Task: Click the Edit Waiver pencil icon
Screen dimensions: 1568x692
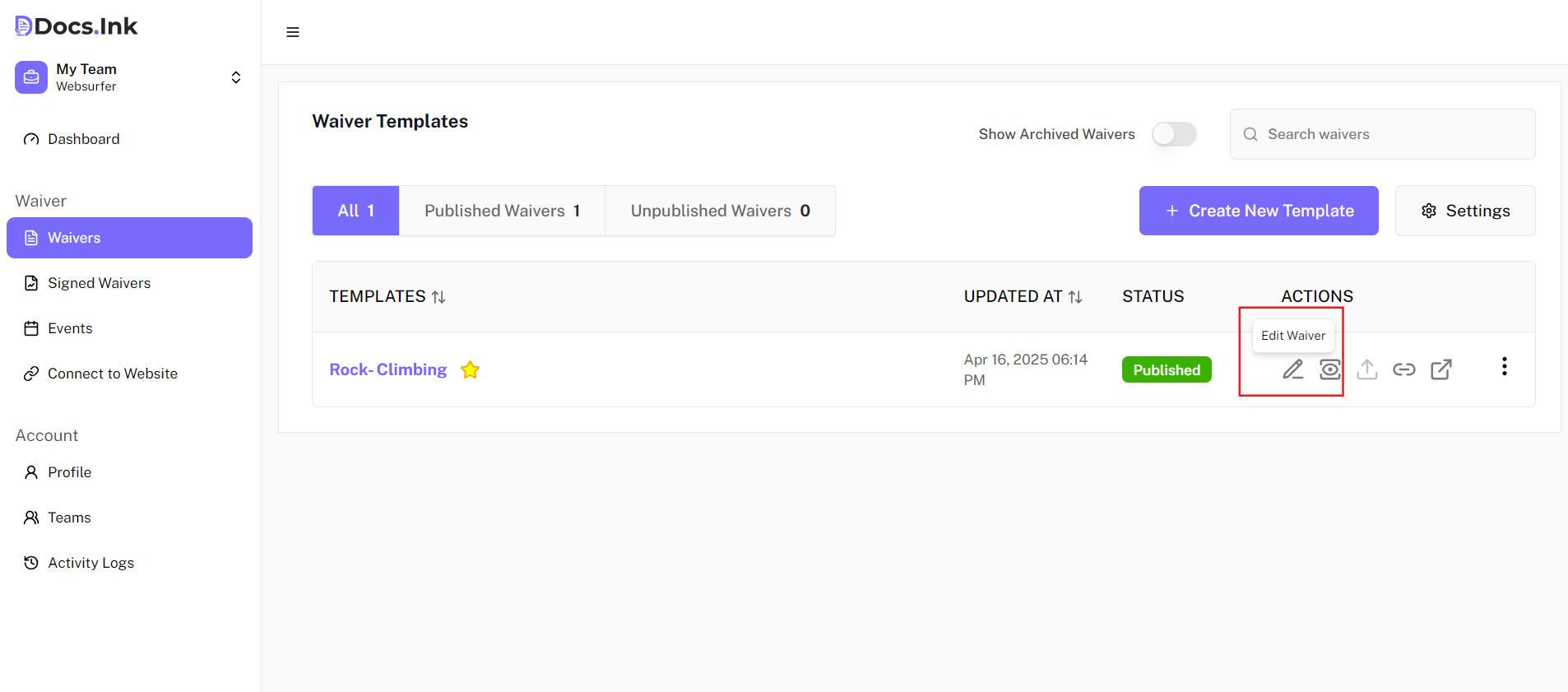Action: tap(1292, 369)
